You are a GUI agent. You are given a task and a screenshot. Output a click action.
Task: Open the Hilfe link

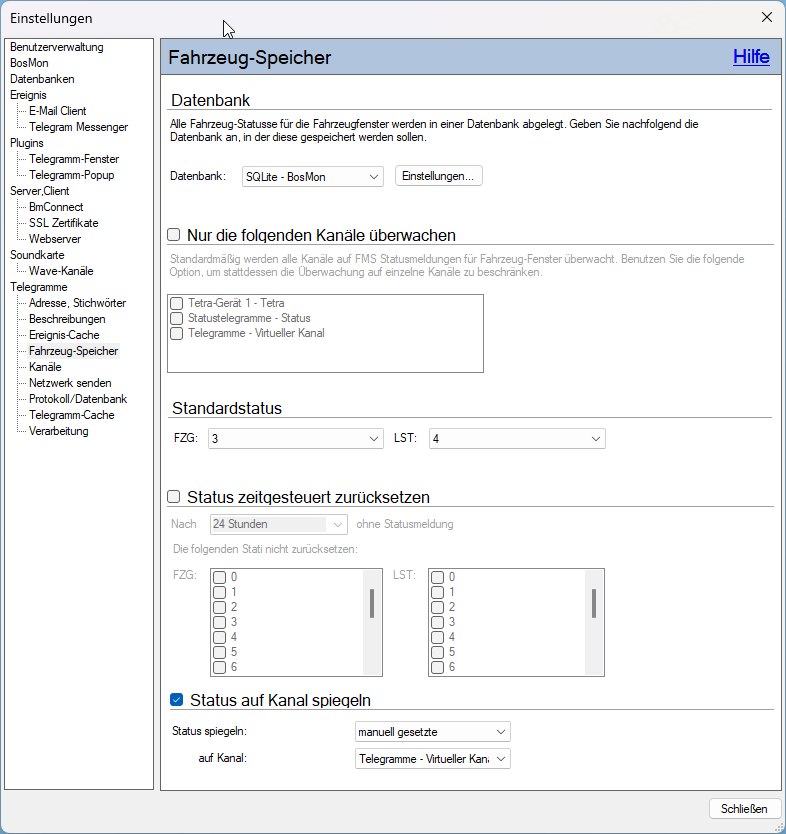tap(751, 56)
